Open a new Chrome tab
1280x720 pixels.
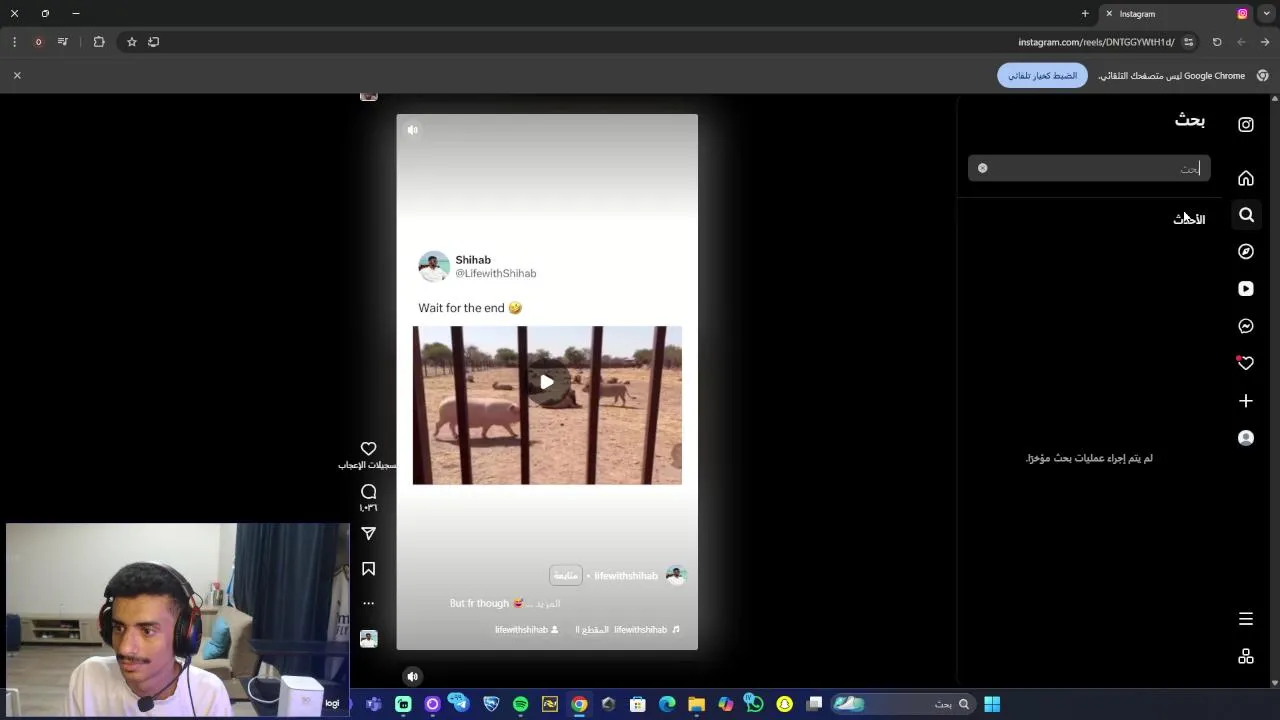click(x=1085, y=14)
